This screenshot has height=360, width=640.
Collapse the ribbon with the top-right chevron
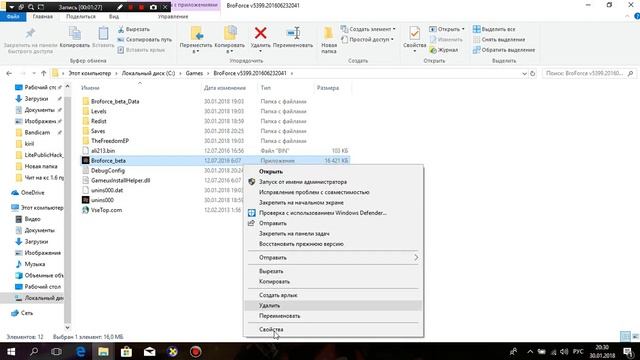tap(627, 16)
